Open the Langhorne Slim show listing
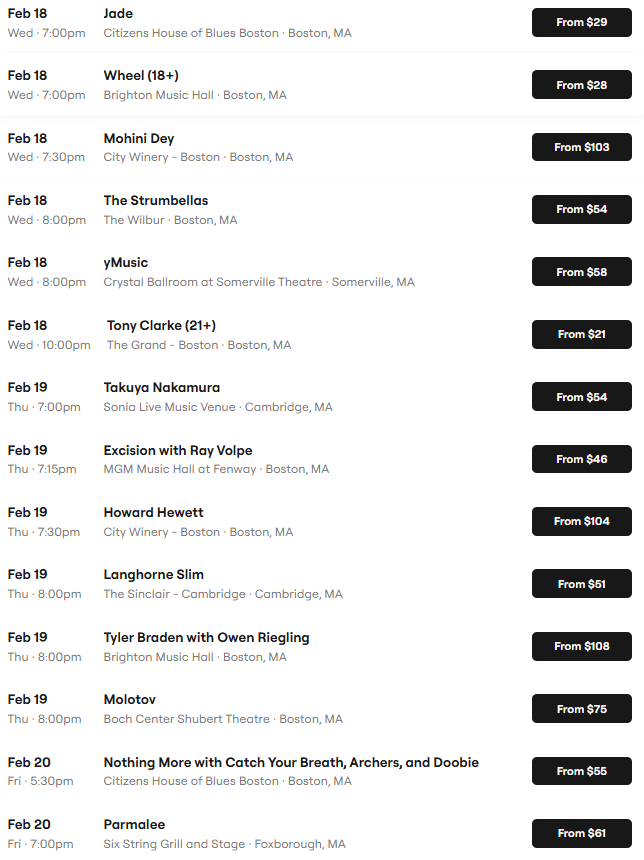The image size is (644, 860). pyautogui.click(x=154, y=575)
